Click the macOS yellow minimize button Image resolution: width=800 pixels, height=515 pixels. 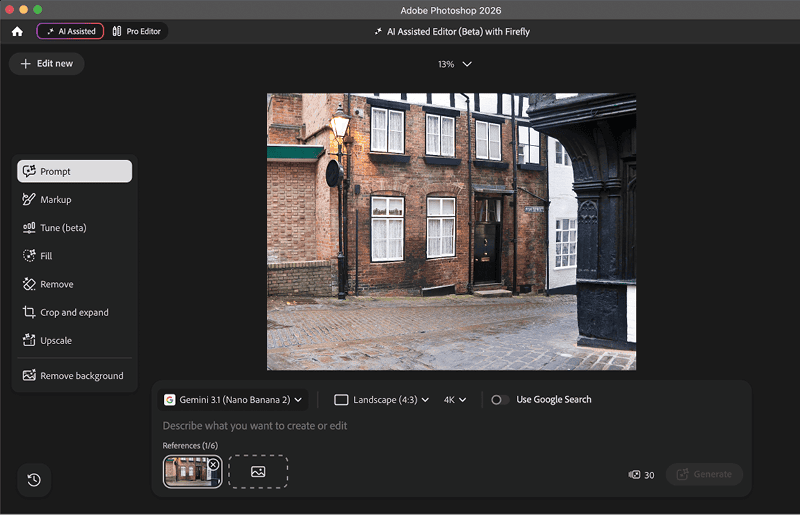pyautogui.click(x=23, y=10)
